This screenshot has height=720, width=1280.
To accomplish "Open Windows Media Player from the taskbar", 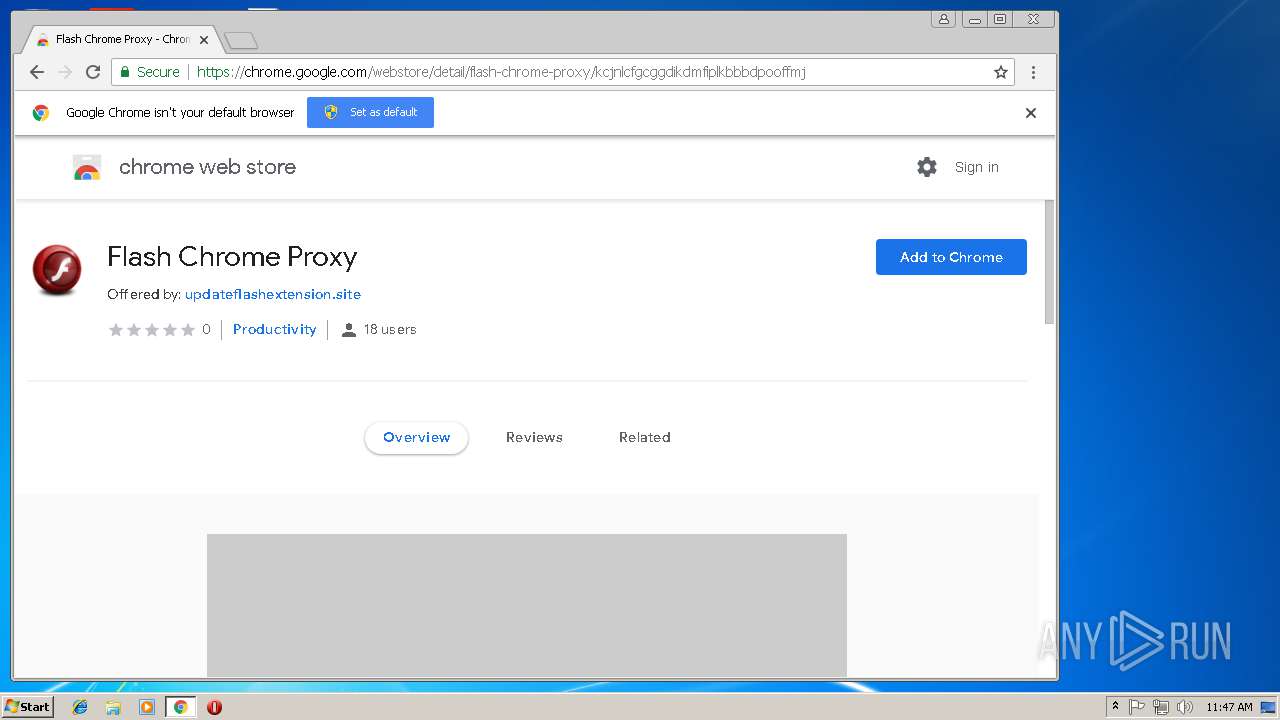I will [x=147, y=707].
